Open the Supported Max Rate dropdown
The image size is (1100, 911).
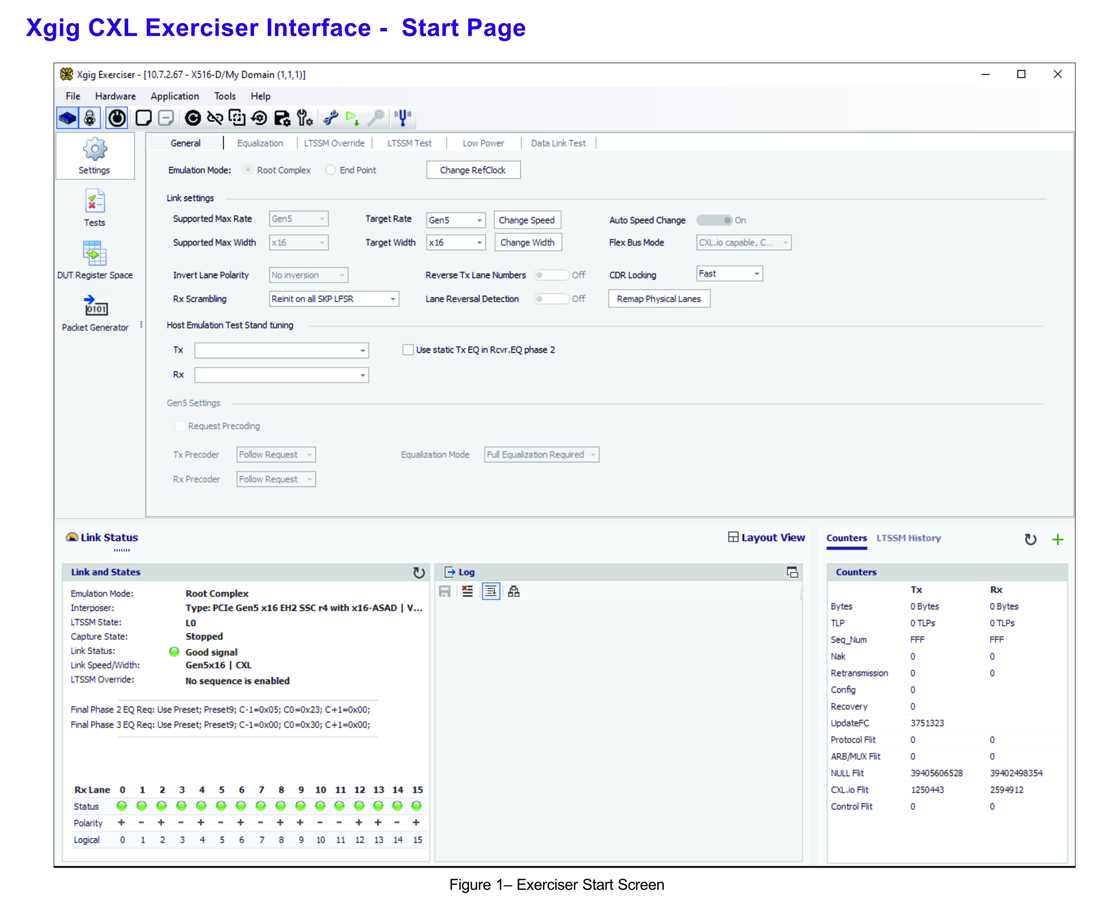pos(298,219)
